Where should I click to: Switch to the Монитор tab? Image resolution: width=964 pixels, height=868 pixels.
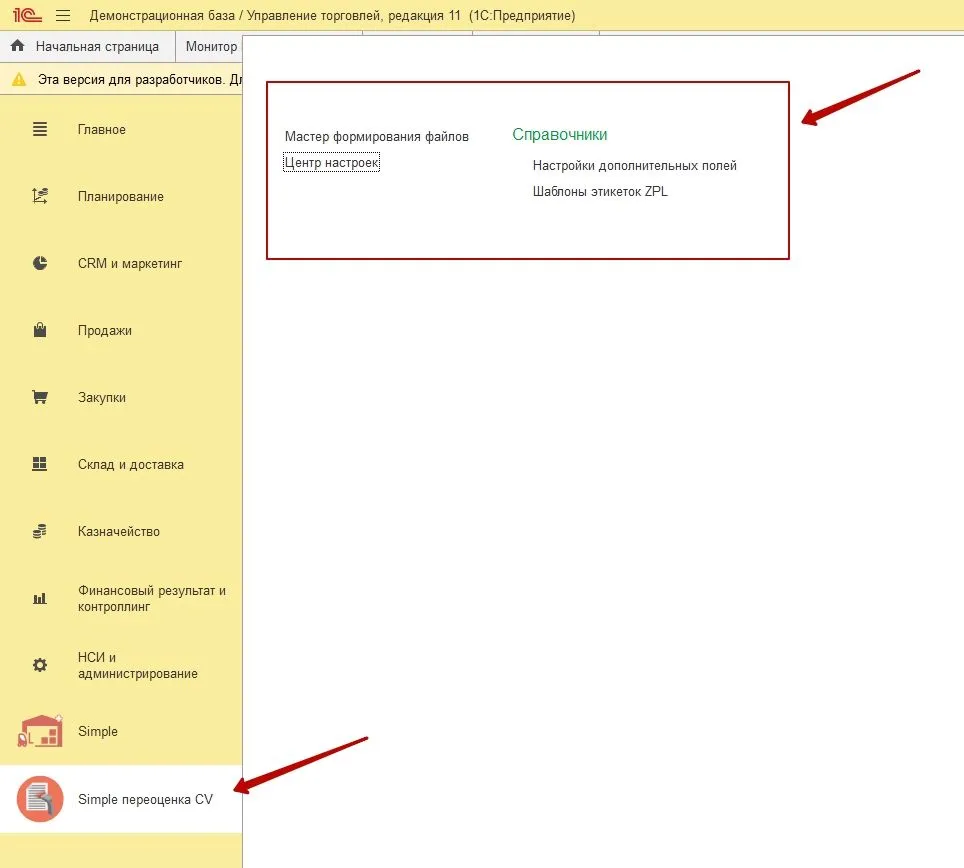pyautogui.click(x=211, y=46)
